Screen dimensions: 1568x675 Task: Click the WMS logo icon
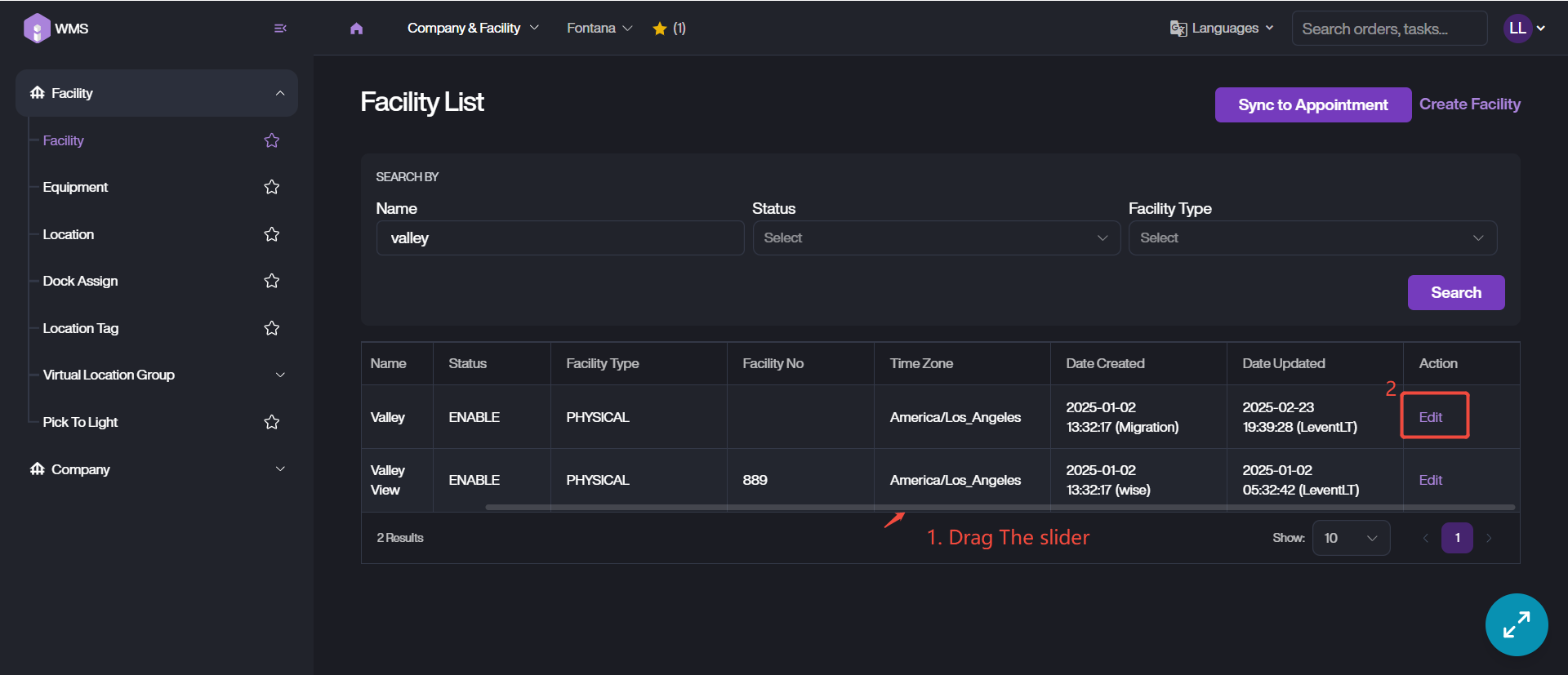[x=37, y=28]
